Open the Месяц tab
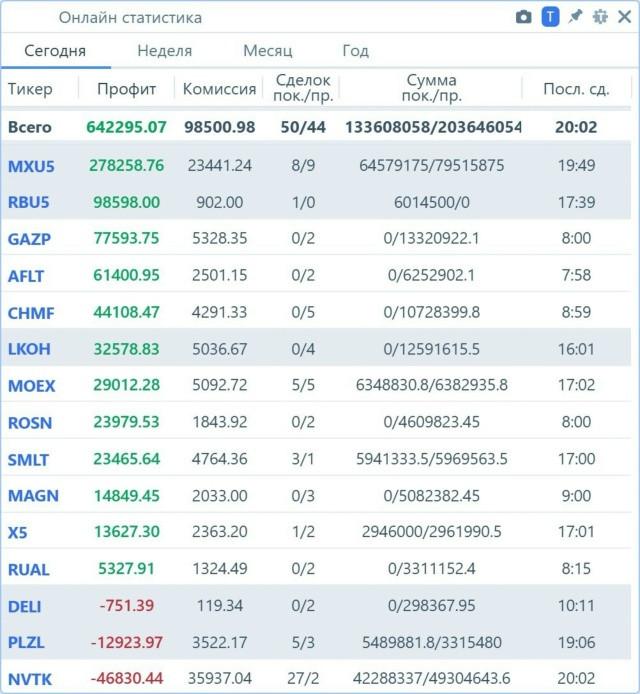Image resolution: width=640 pixels, height=694 pixels. (x=268, y=51)
